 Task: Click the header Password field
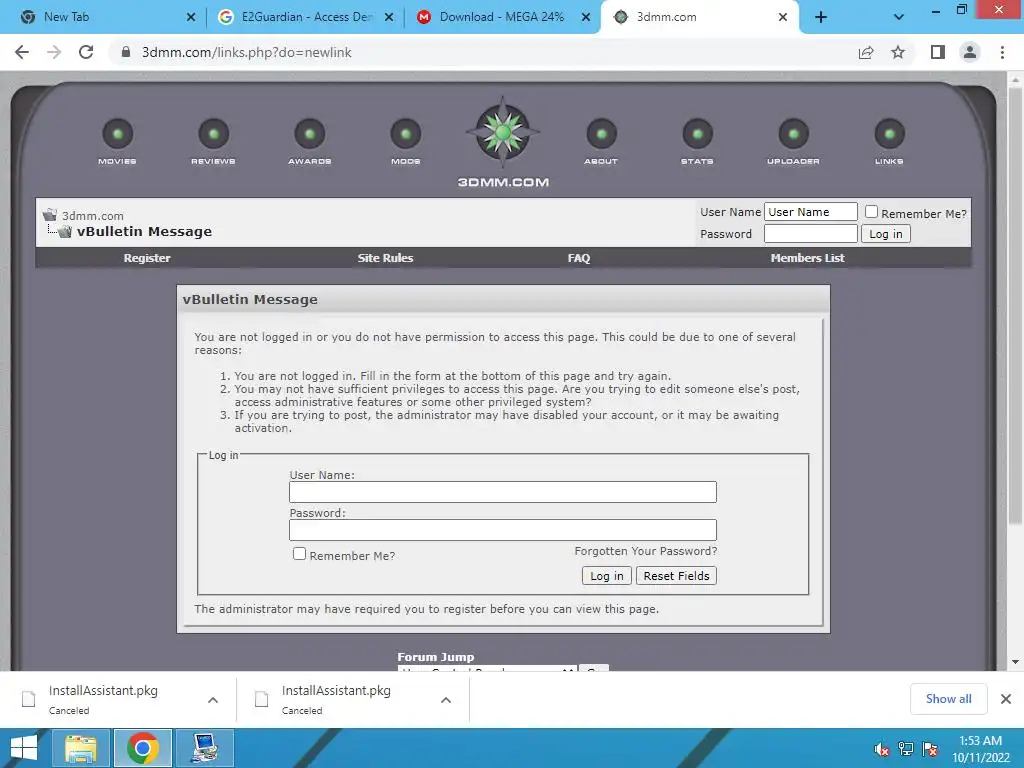(x=810, y=234)
